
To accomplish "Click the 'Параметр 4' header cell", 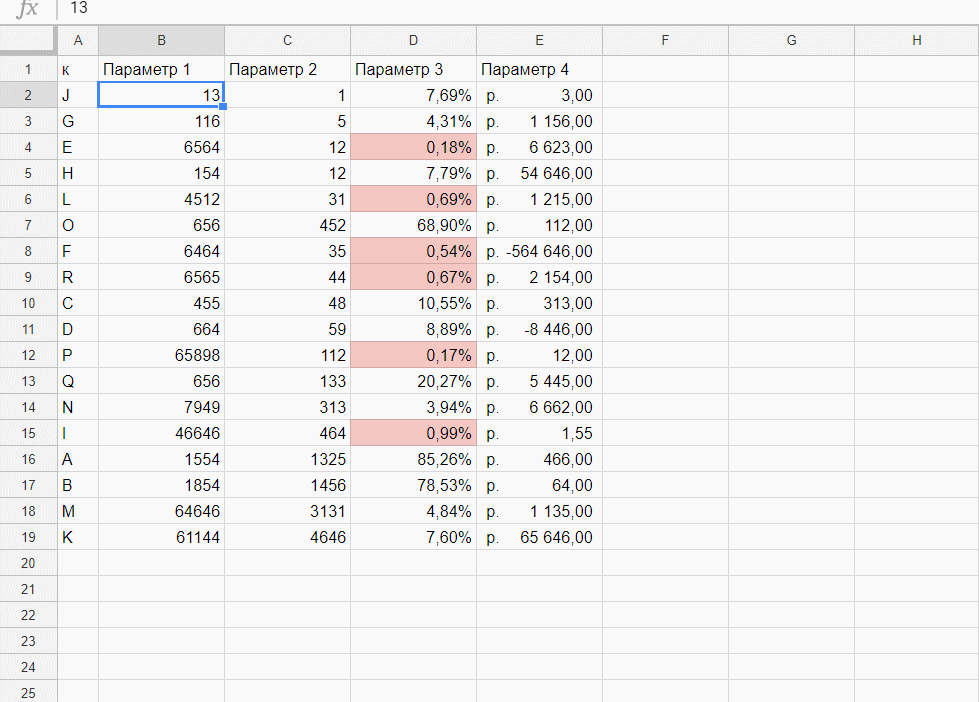I will pos(539,69).
